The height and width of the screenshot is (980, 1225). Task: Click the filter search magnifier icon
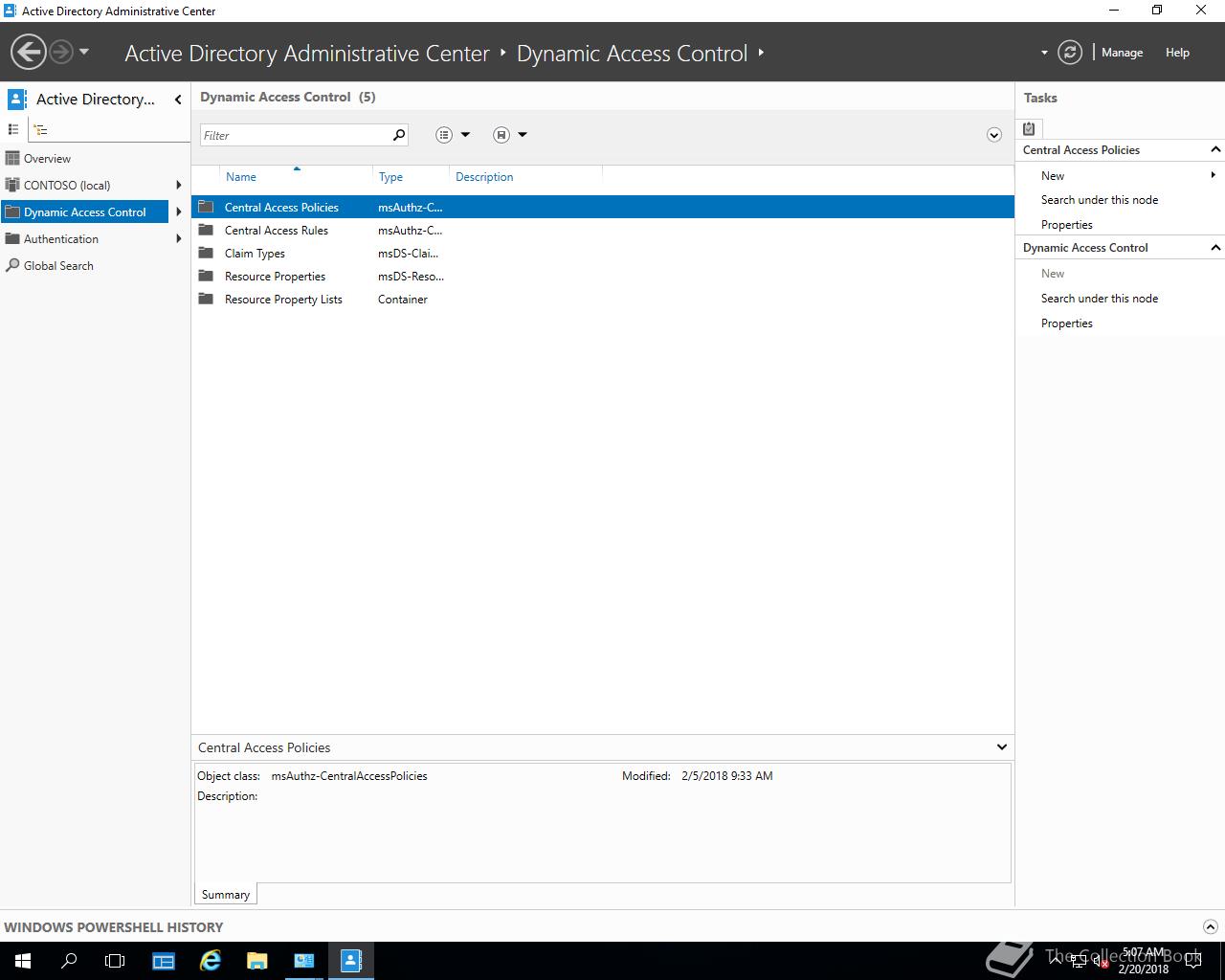coord(399,135)
